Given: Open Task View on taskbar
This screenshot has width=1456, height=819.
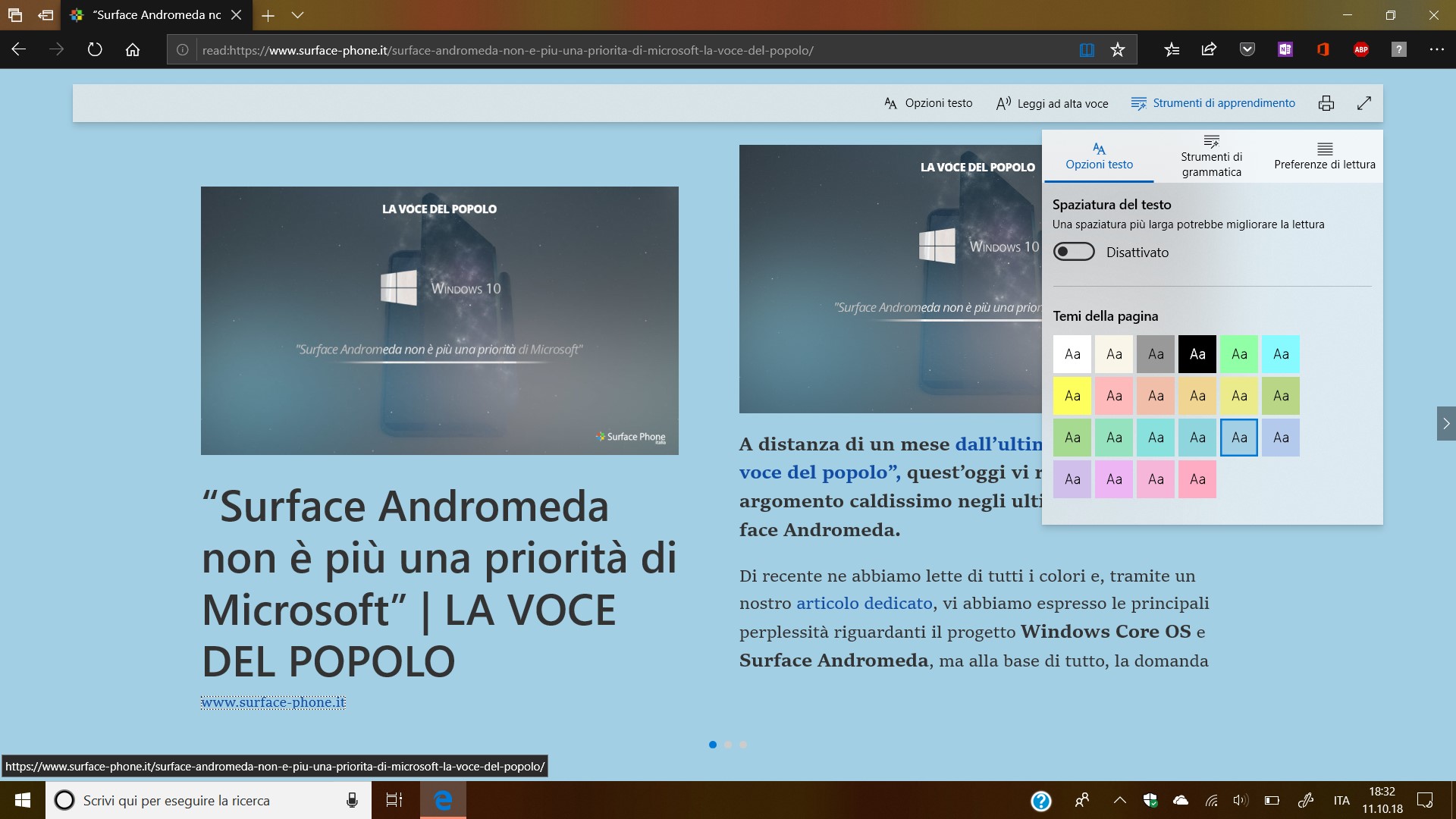Looking at the screenshot, I should click(x=395, y=800).
